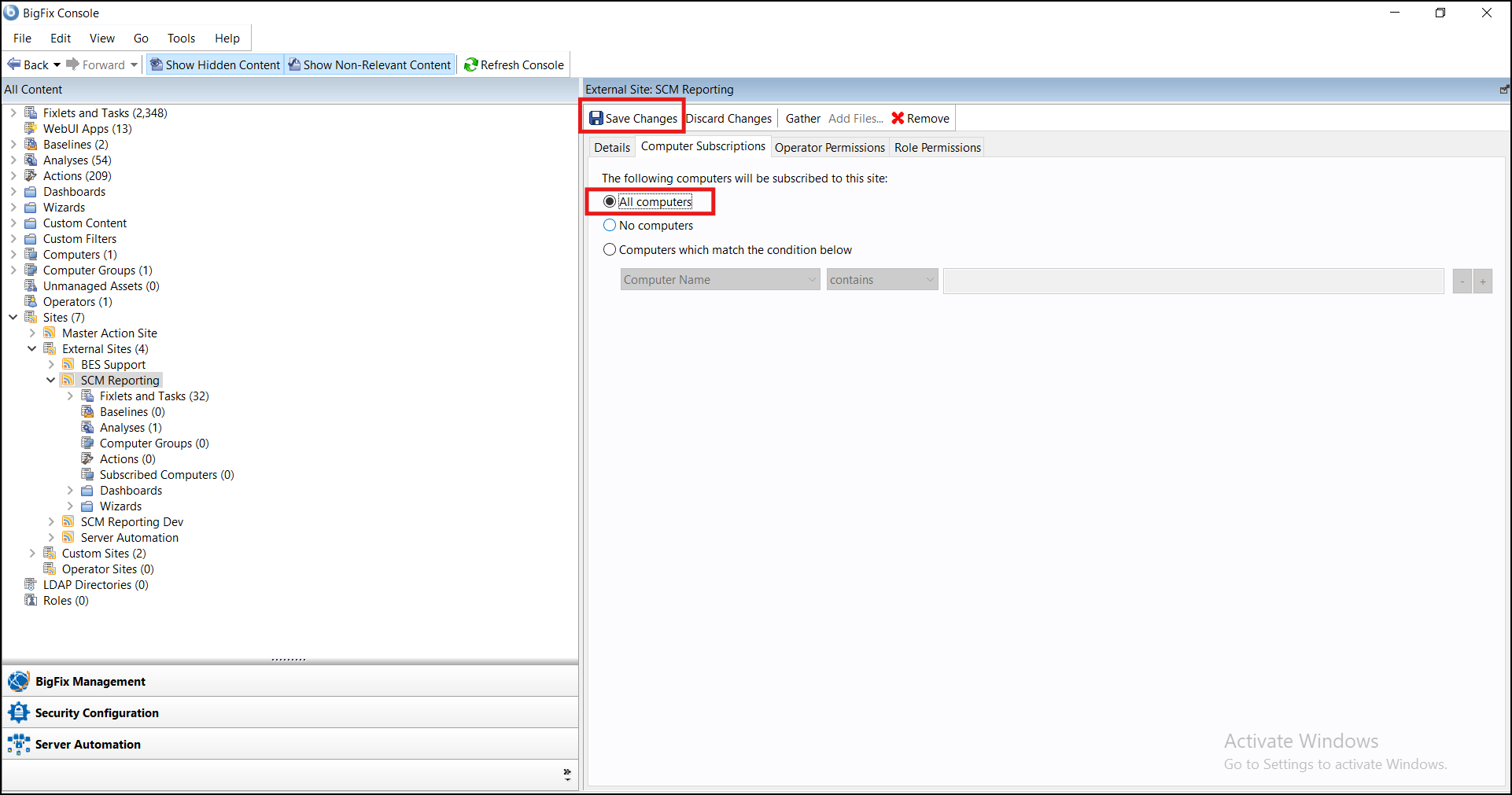1512x795 pixels.
Task: Select the All computers radio button
Action: (x=610, y=201)
